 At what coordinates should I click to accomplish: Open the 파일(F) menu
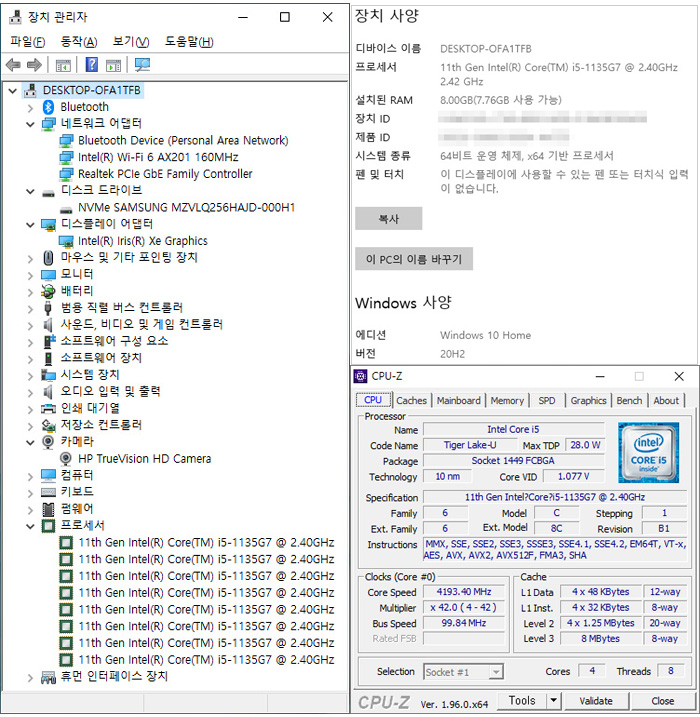[27, 42]
